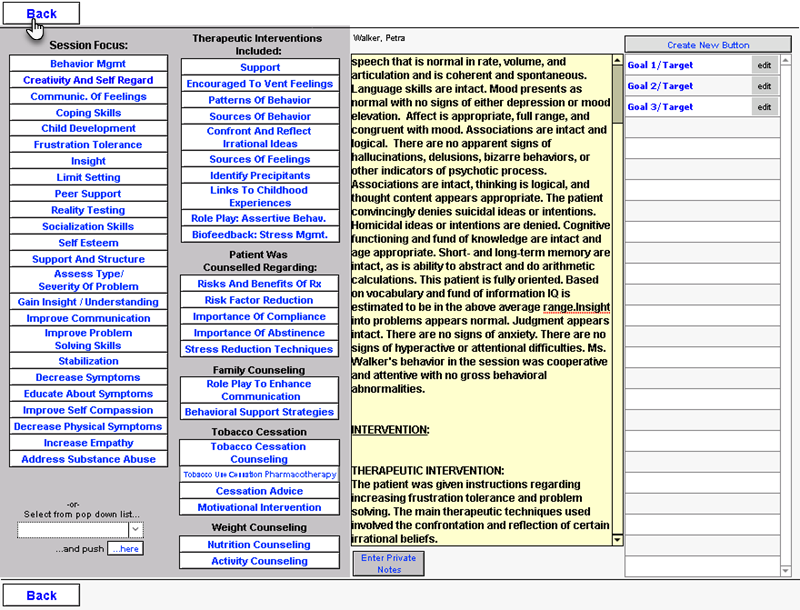Viewport: 800px width, 610px height.
Task: Click the top Back button
Action: (x=40, y=11)
